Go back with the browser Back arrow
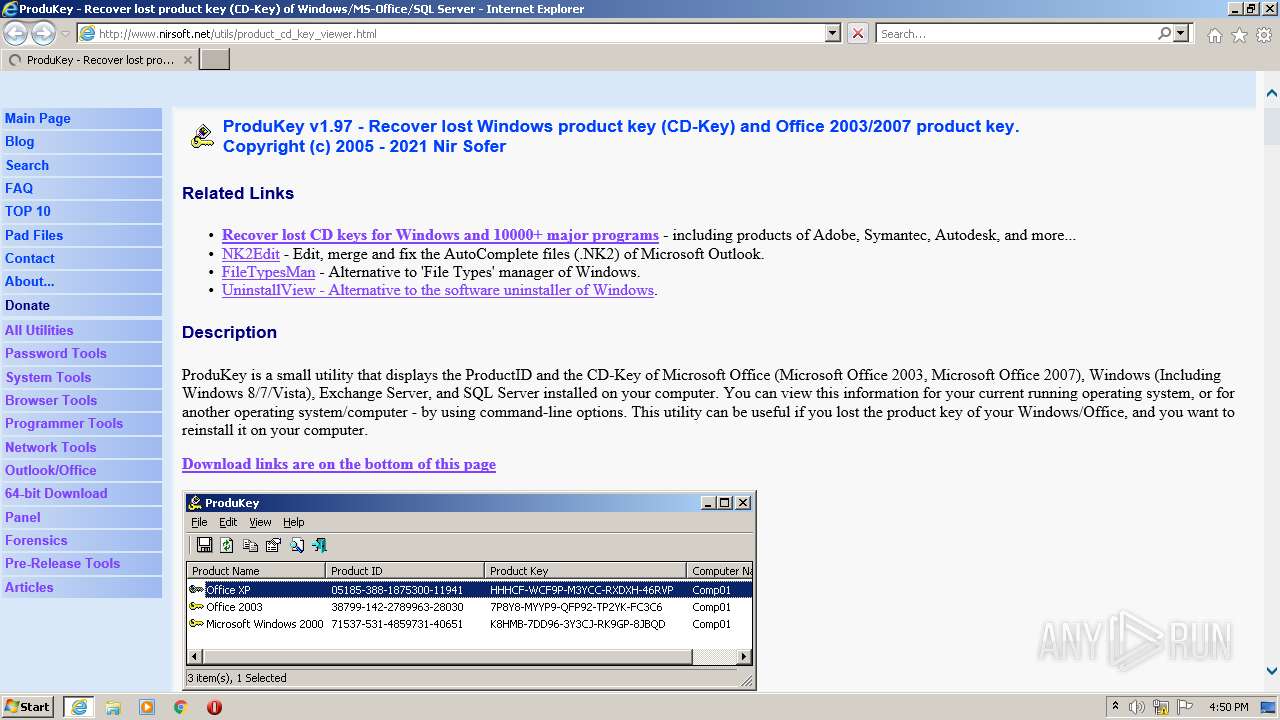Screen dimensions: 1280x720 point(16,33)
